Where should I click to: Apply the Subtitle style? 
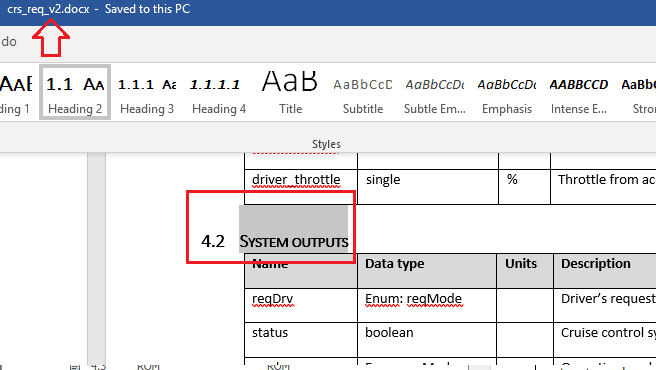363,92
